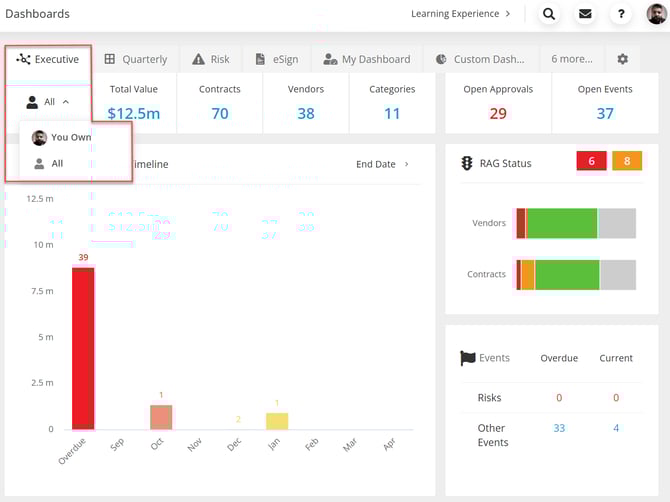Click the search magnifier icon
670x502 pixels.
coord(549,14)
